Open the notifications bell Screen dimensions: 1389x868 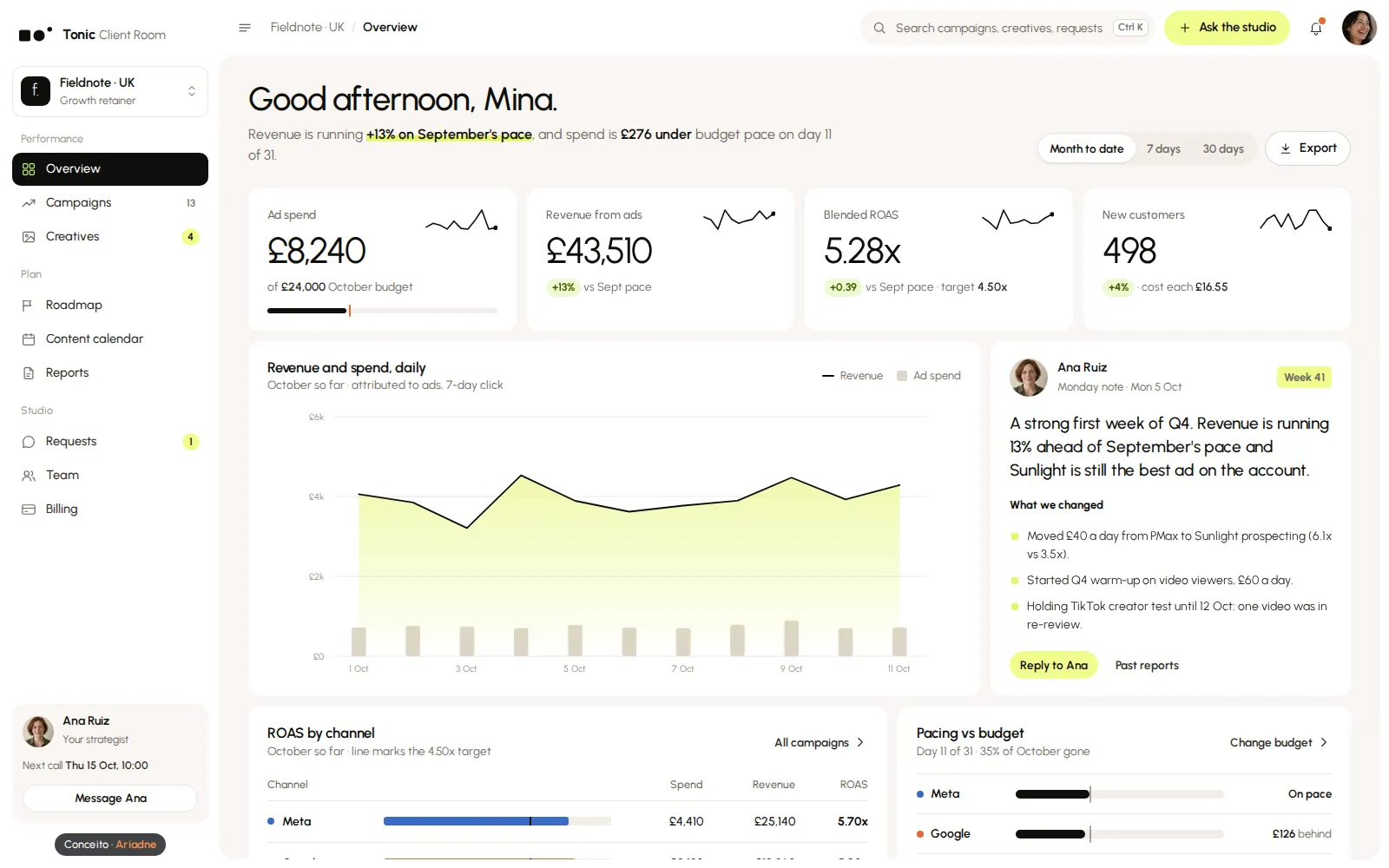pos(1316,28)
